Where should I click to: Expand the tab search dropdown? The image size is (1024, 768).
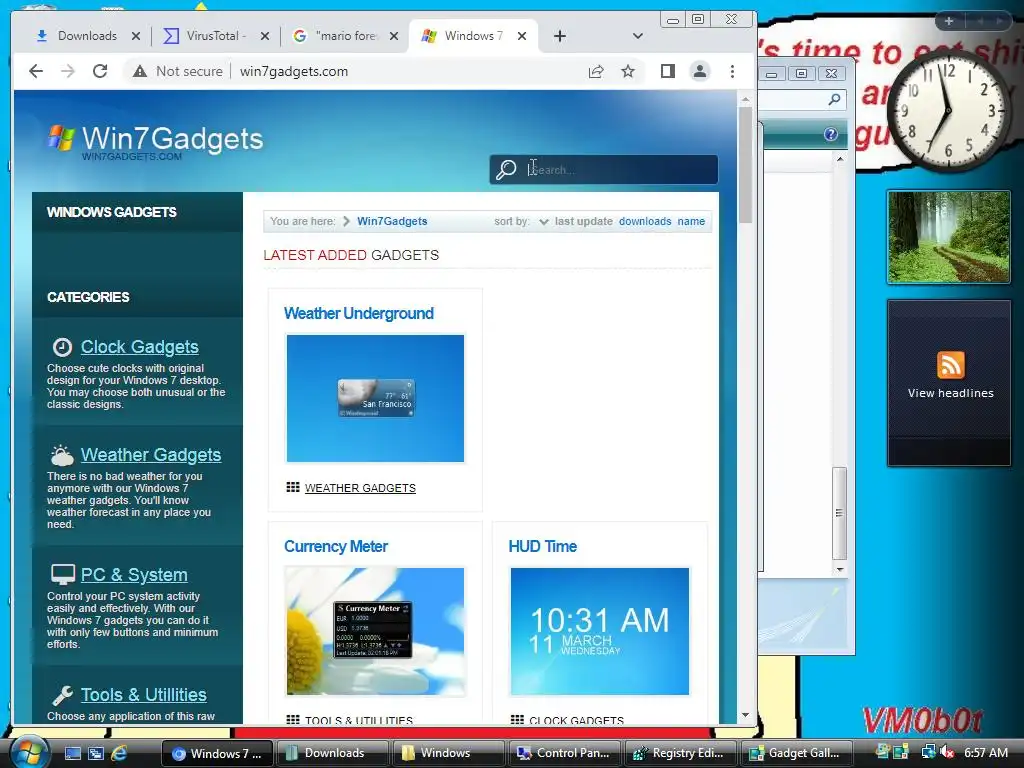637,36
